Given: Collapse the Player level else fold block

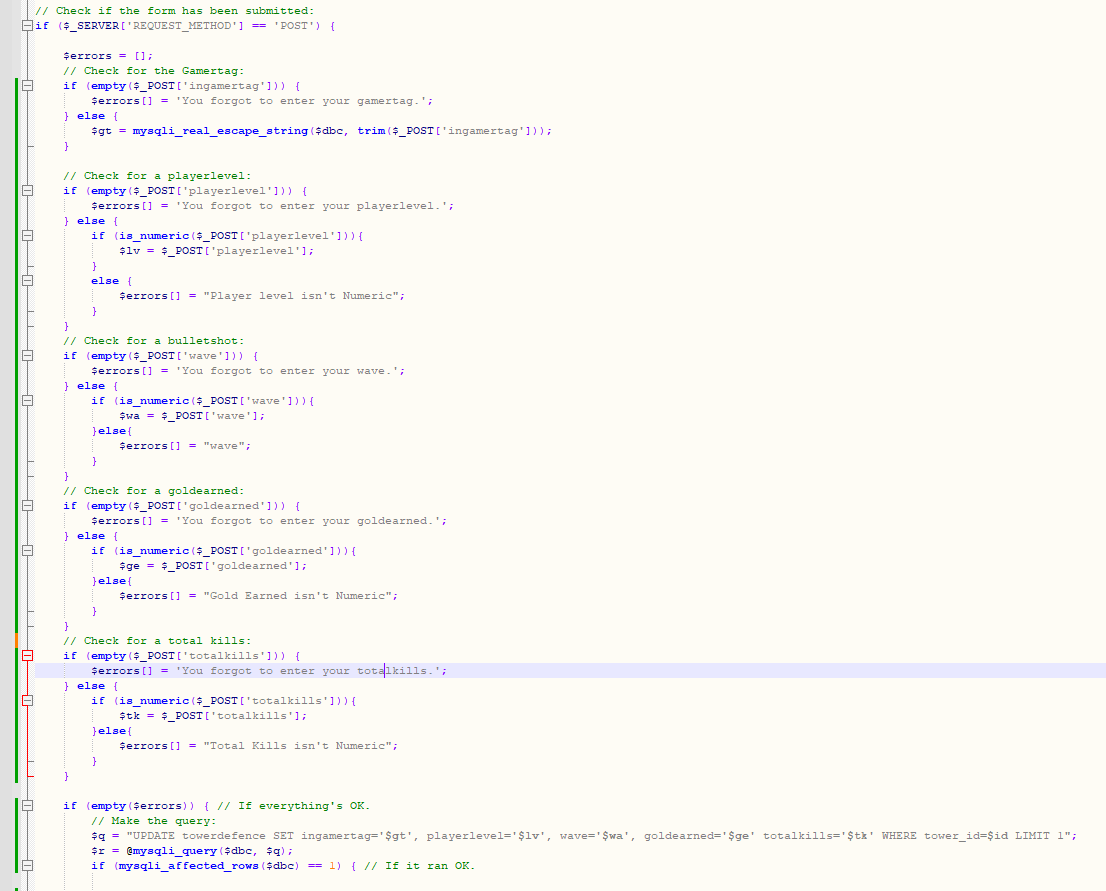Looking at the screenshot, I should pos(27,280).
